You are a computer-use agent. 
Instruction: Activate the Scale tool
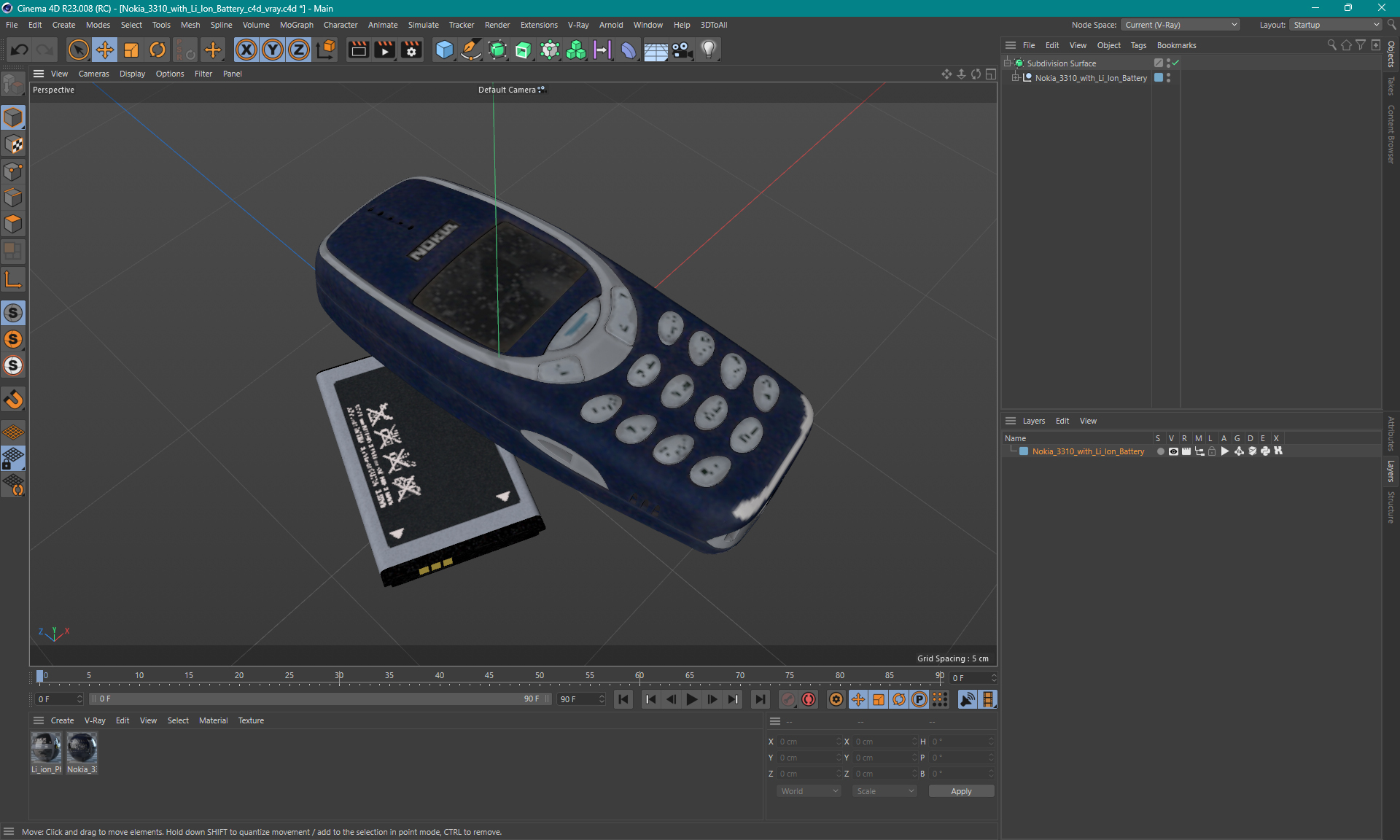[131, 50]
